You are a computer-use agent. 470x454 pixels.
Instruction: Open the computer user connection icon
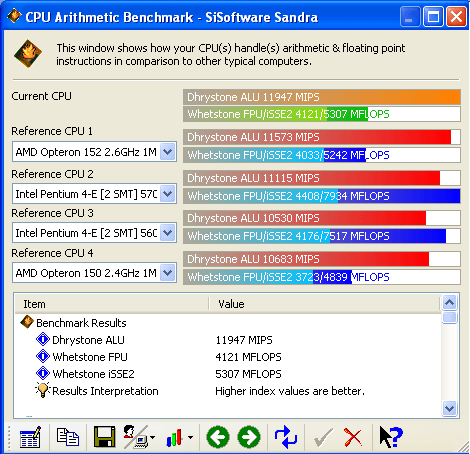136,437
